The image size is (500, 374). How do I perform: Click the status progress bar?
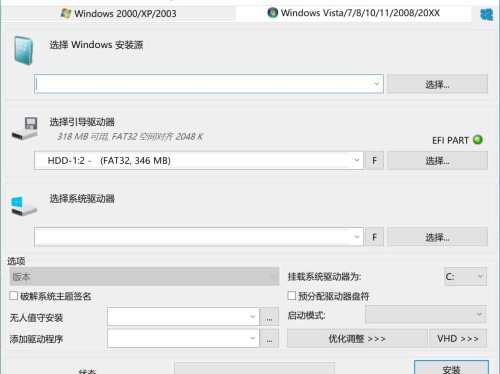tap(254, 369)
